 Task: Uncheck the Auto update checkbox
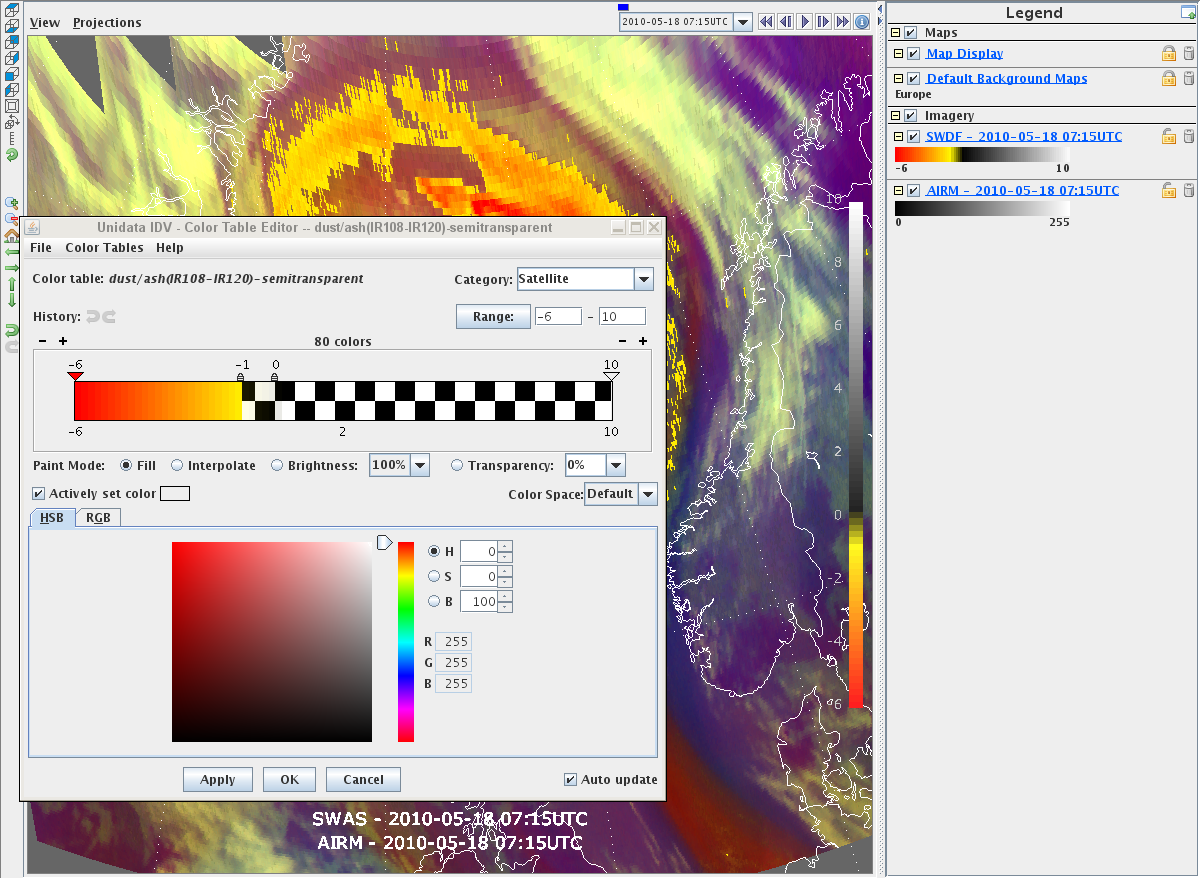coord(570,779)
